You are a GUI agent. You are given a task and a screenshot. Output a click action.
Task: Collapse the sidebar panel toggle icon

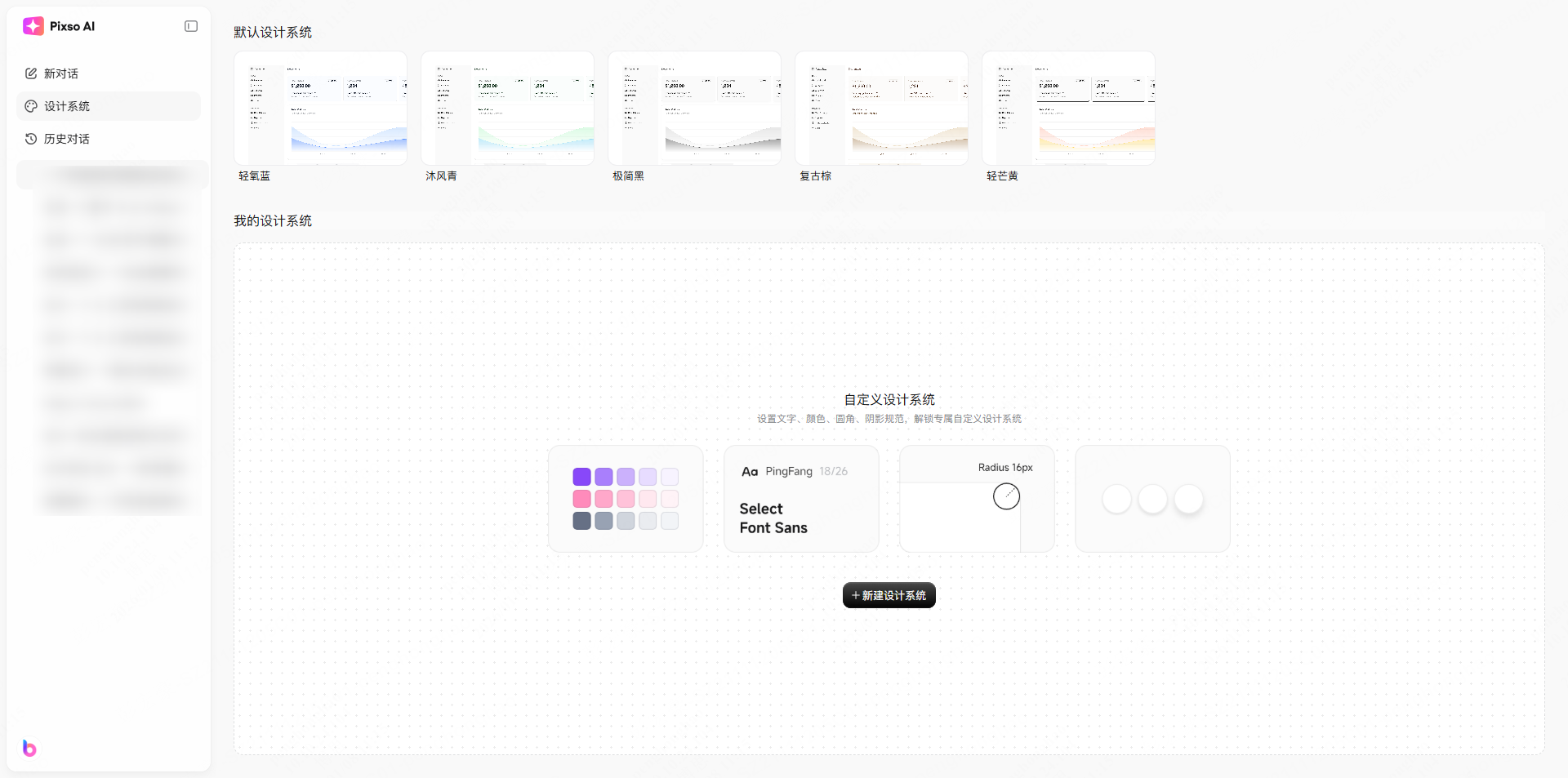191,26
